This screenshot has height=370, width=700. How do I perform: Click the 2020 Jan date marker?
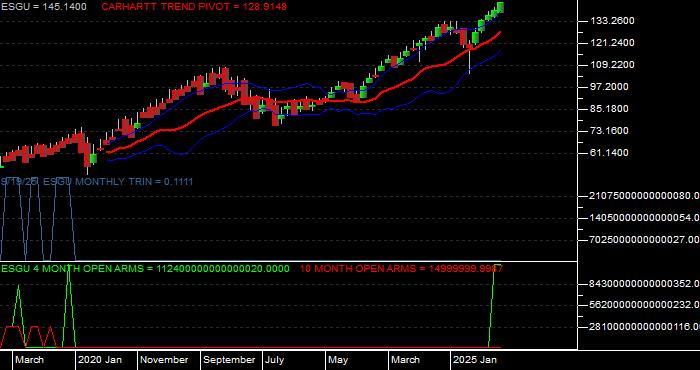(100, 360)
